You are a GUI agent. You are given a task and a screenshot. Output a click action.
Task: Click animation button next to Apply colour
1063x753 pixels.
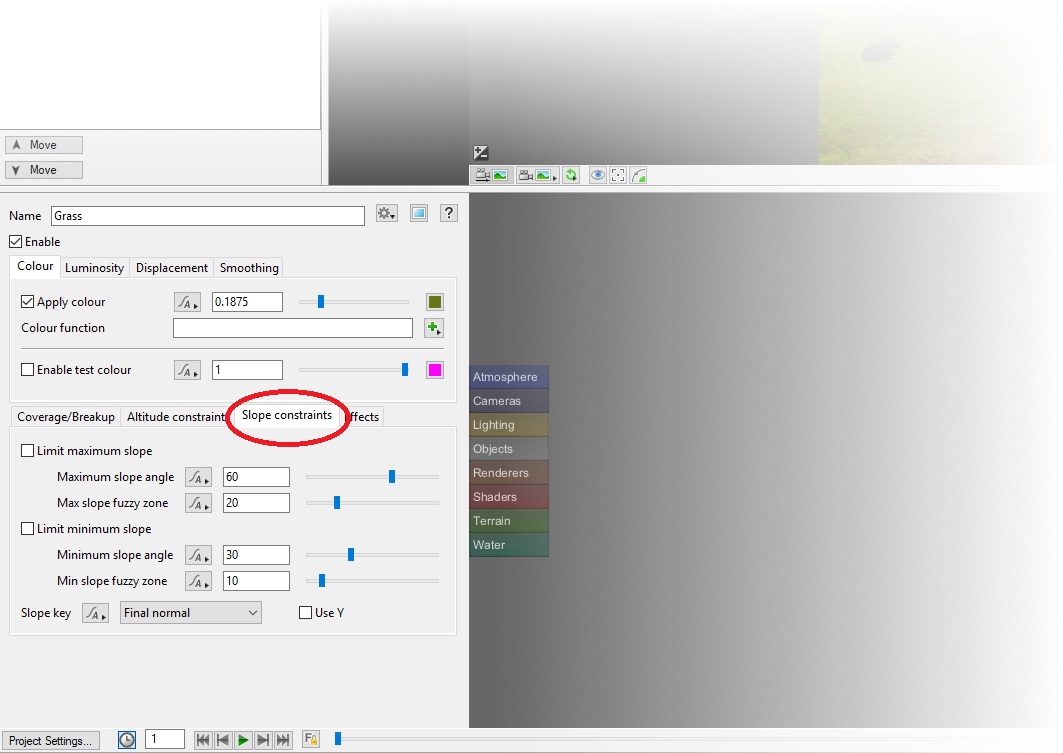pyautogui.click(x=187, y=302)
